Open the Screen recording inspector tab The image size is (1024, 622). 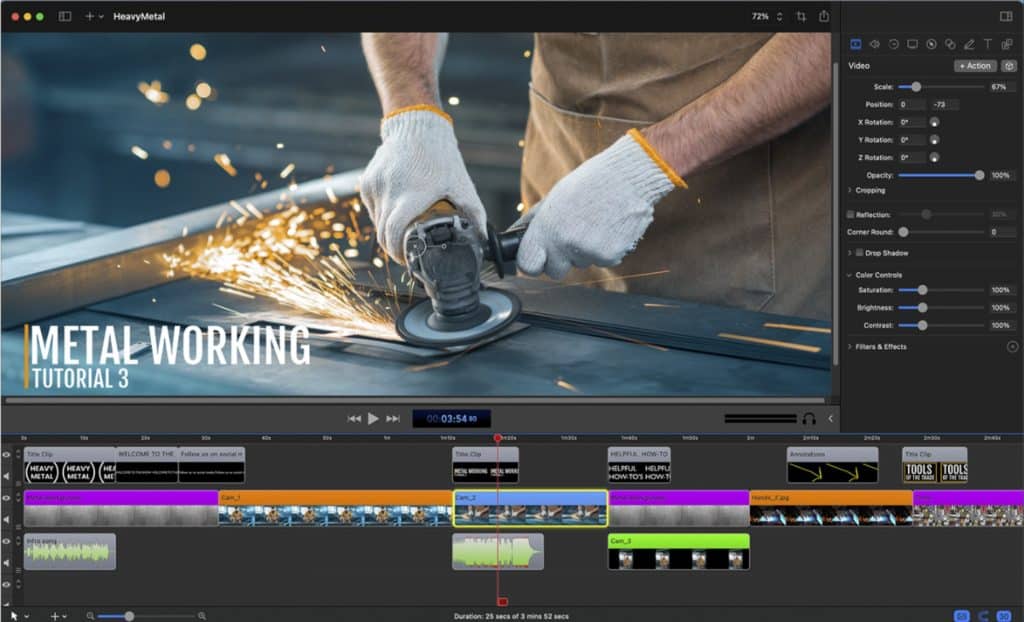pos(912,44)
